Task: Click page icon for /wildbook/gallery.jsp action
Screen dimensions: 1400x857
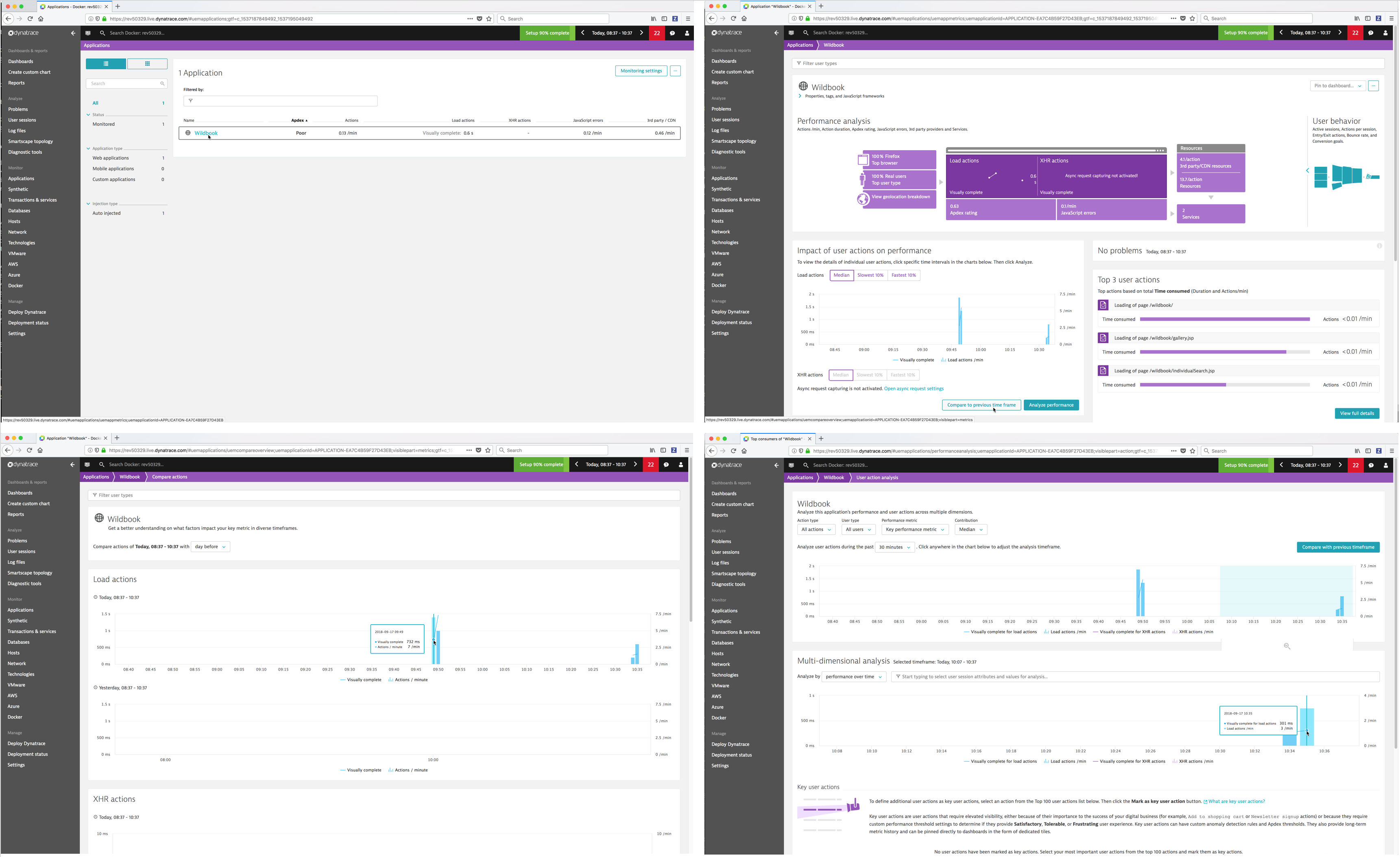Action: (1103, 338)
